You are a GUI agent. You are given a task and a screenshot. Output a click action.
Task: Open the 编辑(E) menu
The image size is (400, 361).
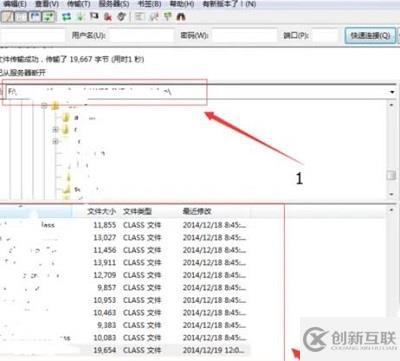coord(15,4)
